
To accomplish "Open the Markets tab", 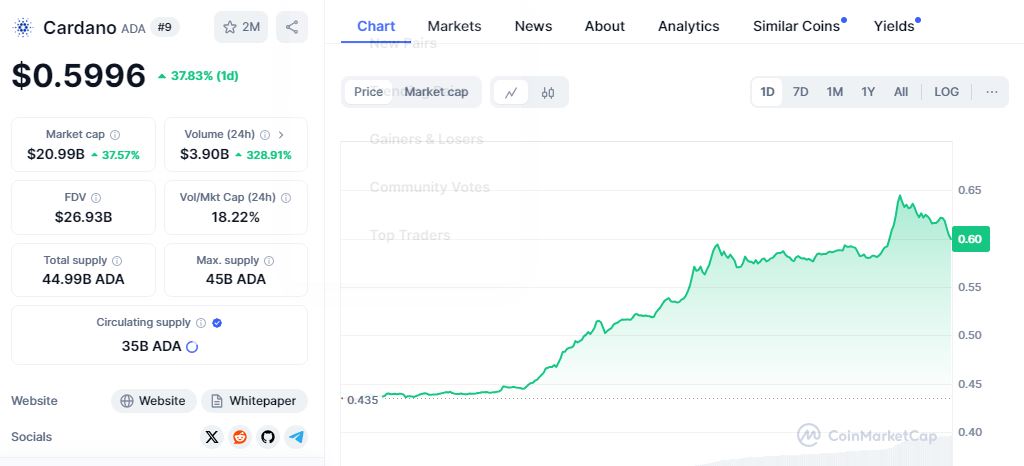I will (x=455, y=27).
